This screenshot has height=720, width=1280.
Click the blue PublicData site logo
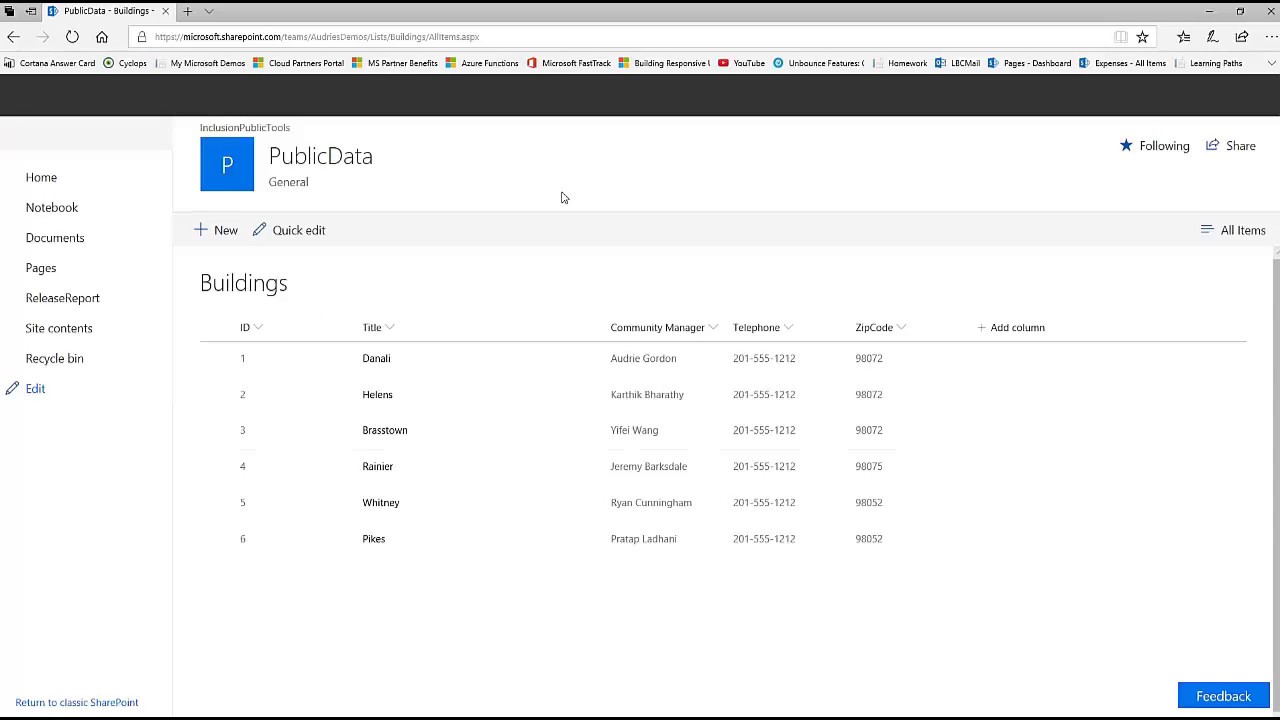point(227,164)
